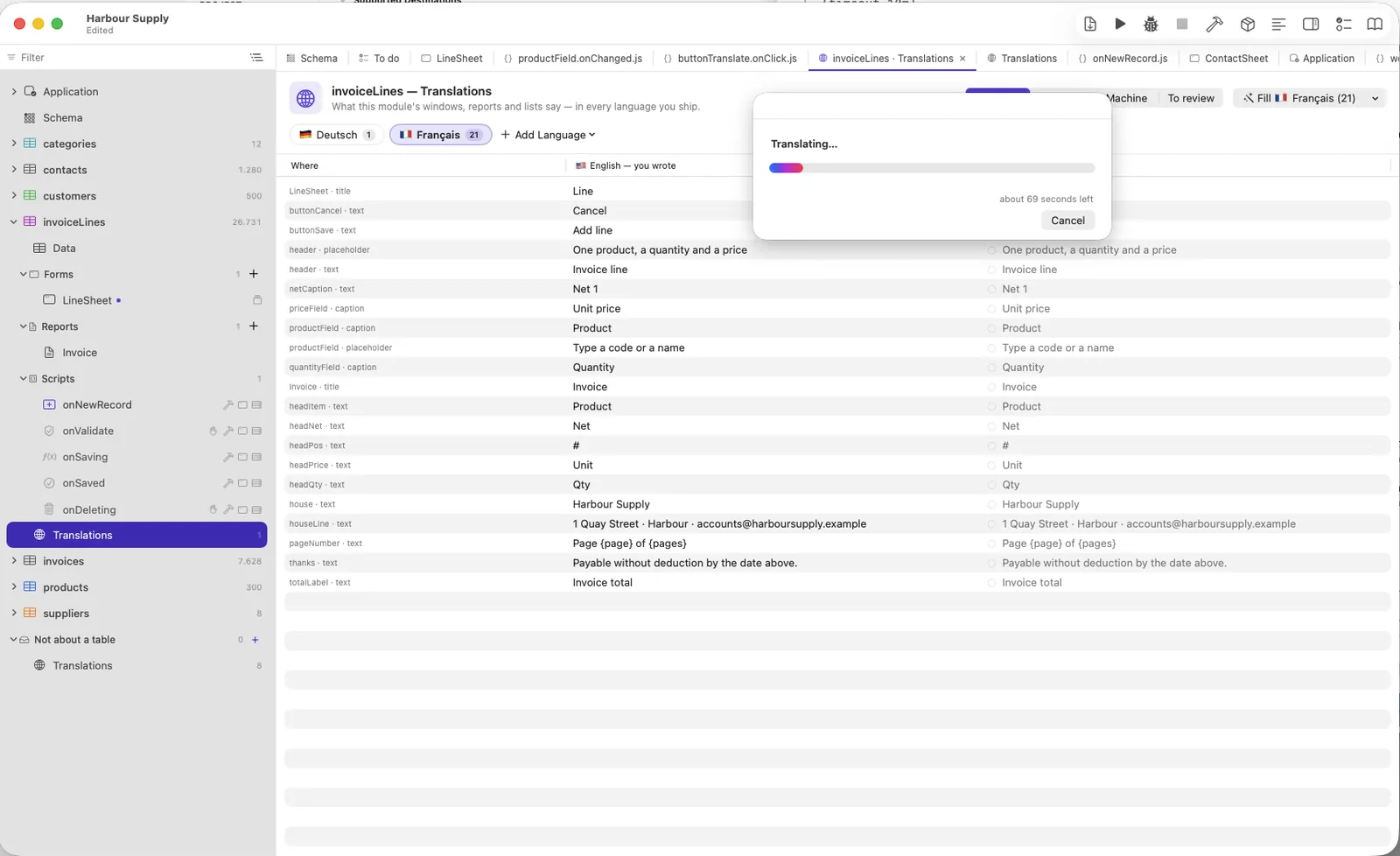Screen dimensions: 1400x856
Task: Click the import document toolbar icon
Action: click(x=1089, y=25)
